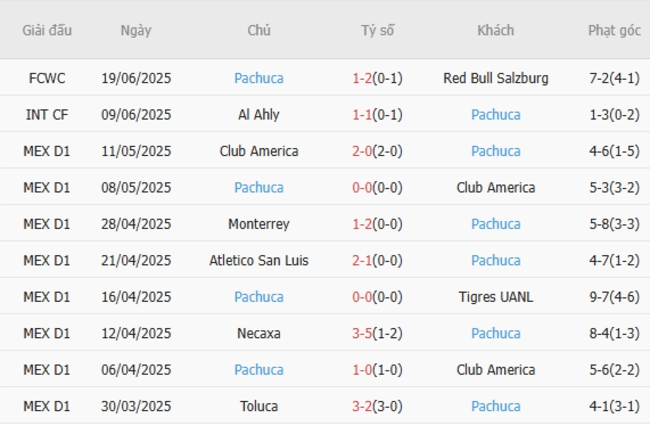650x426 pixels.
Task: Open Pachuca link in 19/06/2025 row
Action: (259, 78)
